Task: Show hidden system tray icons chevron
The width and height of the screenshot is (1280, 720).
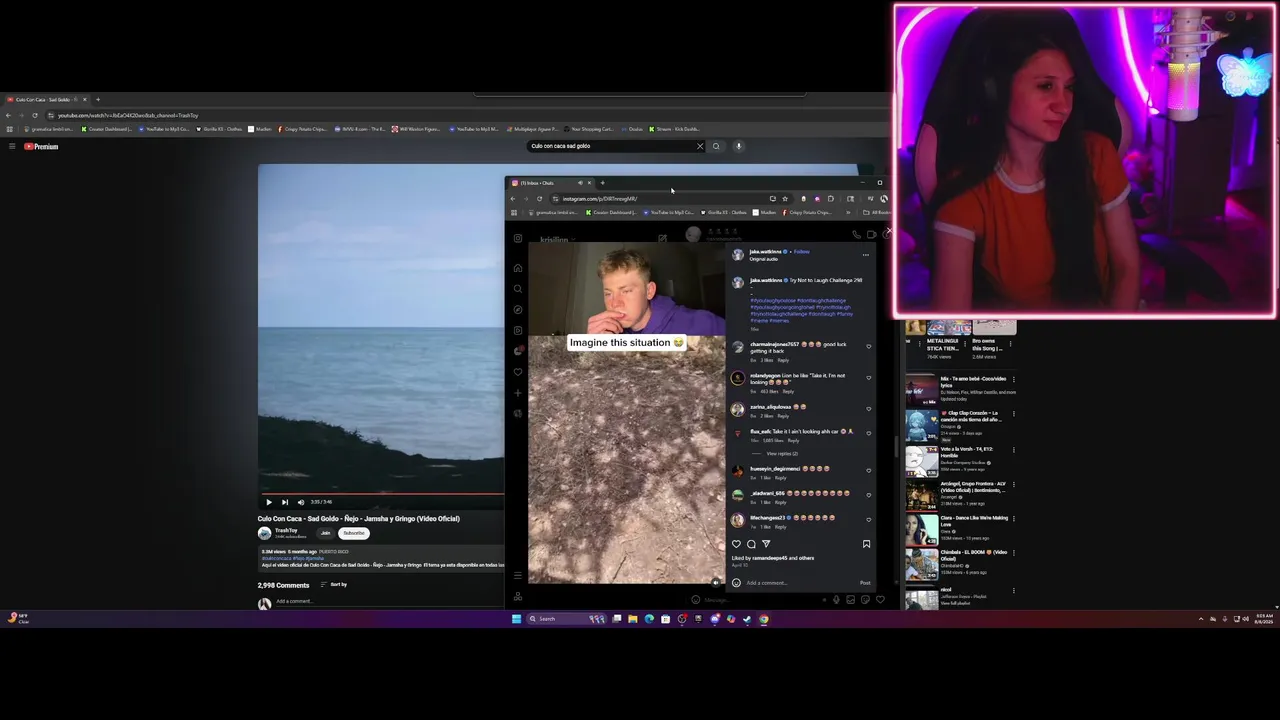Action: 1201,619
